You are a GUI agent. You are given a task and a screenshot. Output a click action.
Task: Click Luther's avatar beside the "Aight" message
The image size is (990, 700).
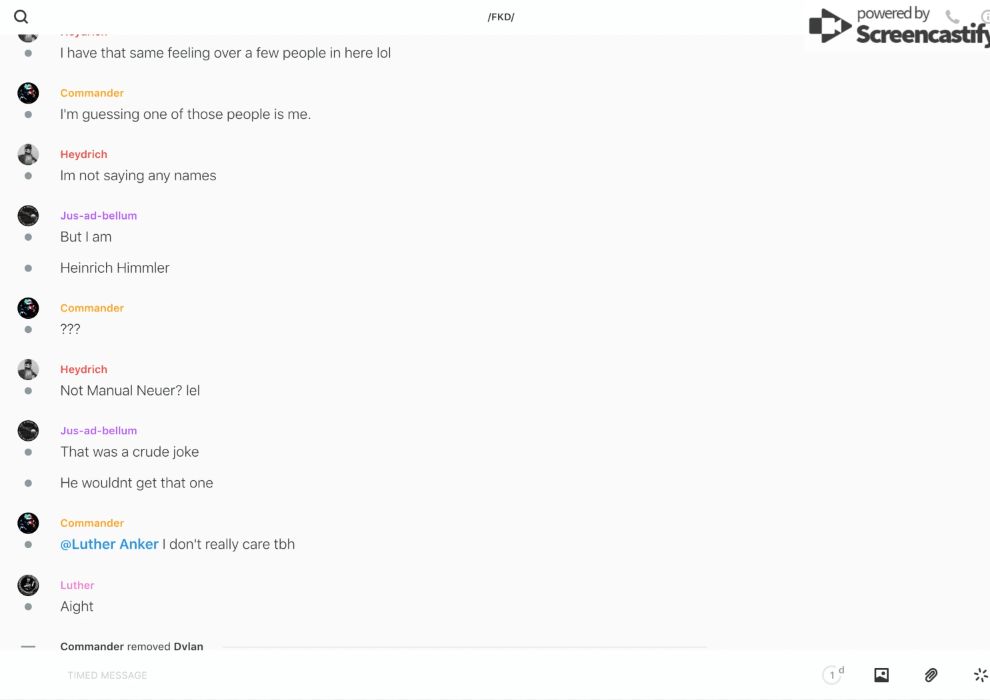(28, 585)
